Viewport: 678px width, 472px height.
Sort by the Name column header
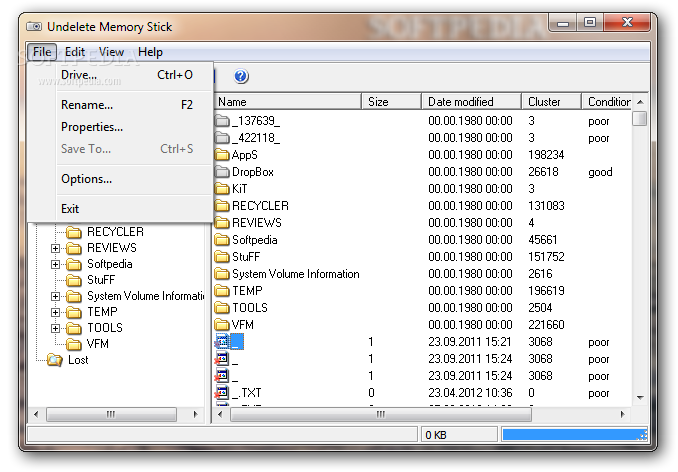pyautogui.click(x=288, y=102)
